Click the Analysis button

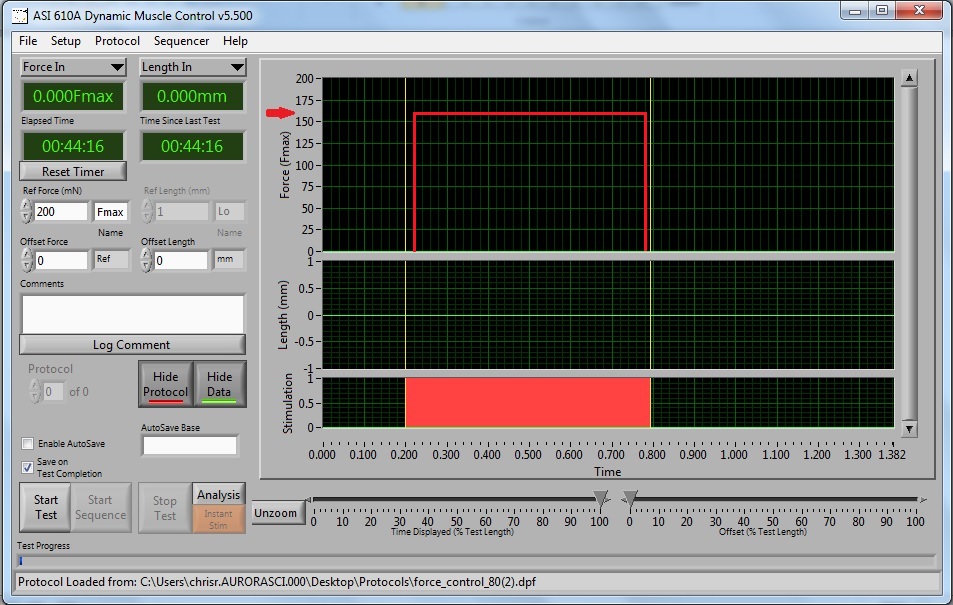219,494
